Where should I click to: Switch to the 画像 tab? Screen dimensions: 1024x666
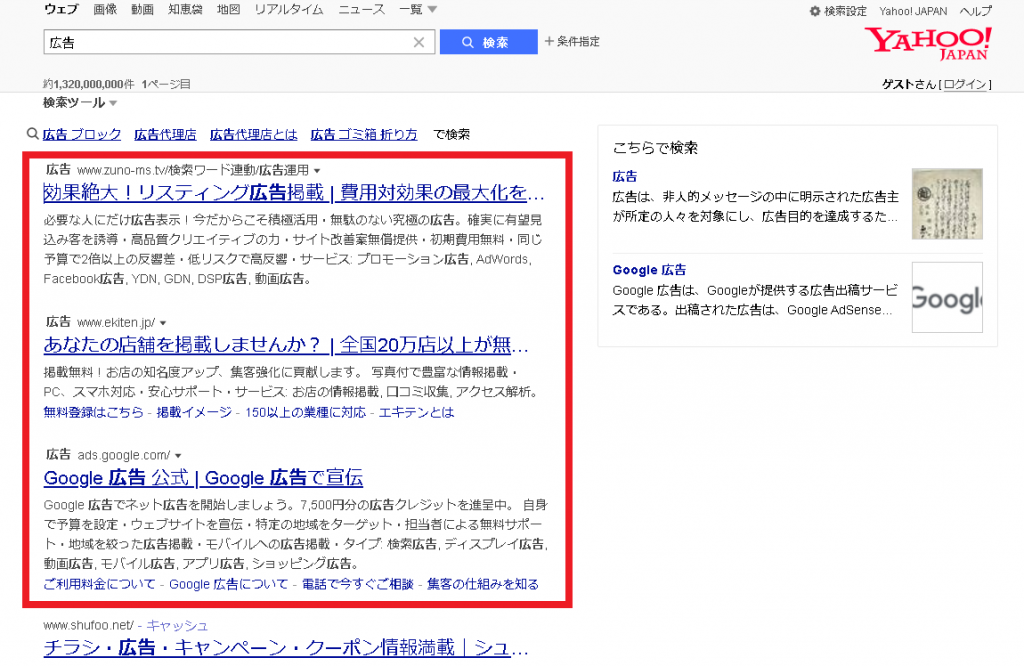(x=105, y=9)
